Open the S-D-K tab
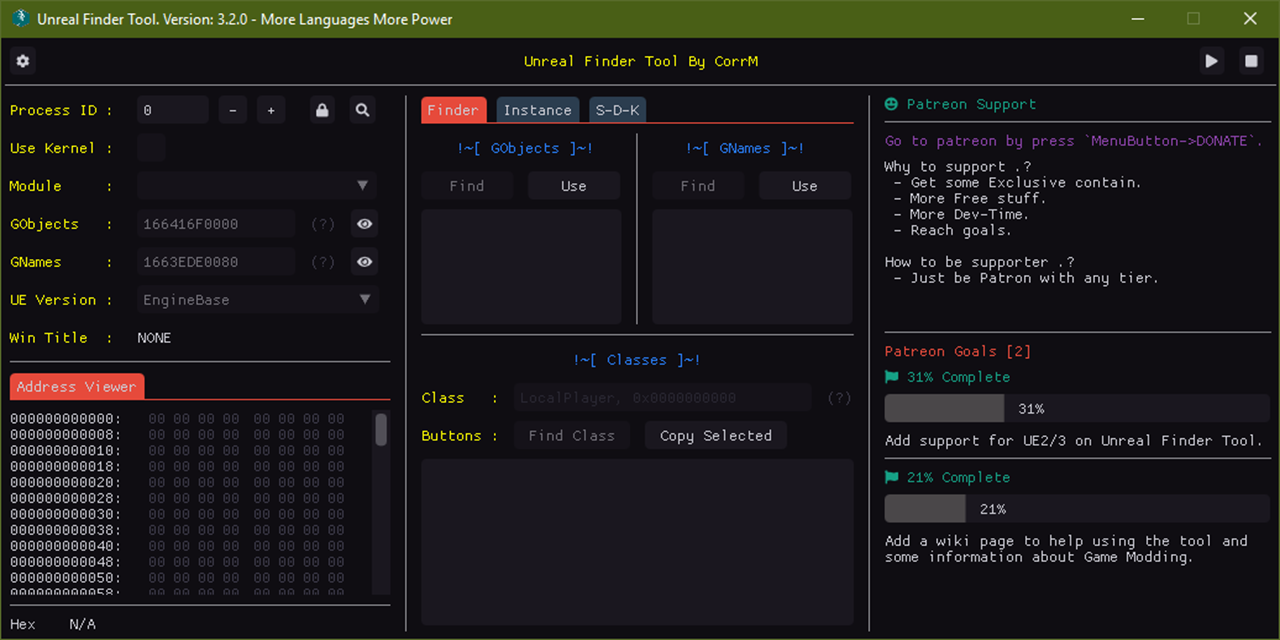The height and width of the screenshot is (640, 1280). (617, 110)
